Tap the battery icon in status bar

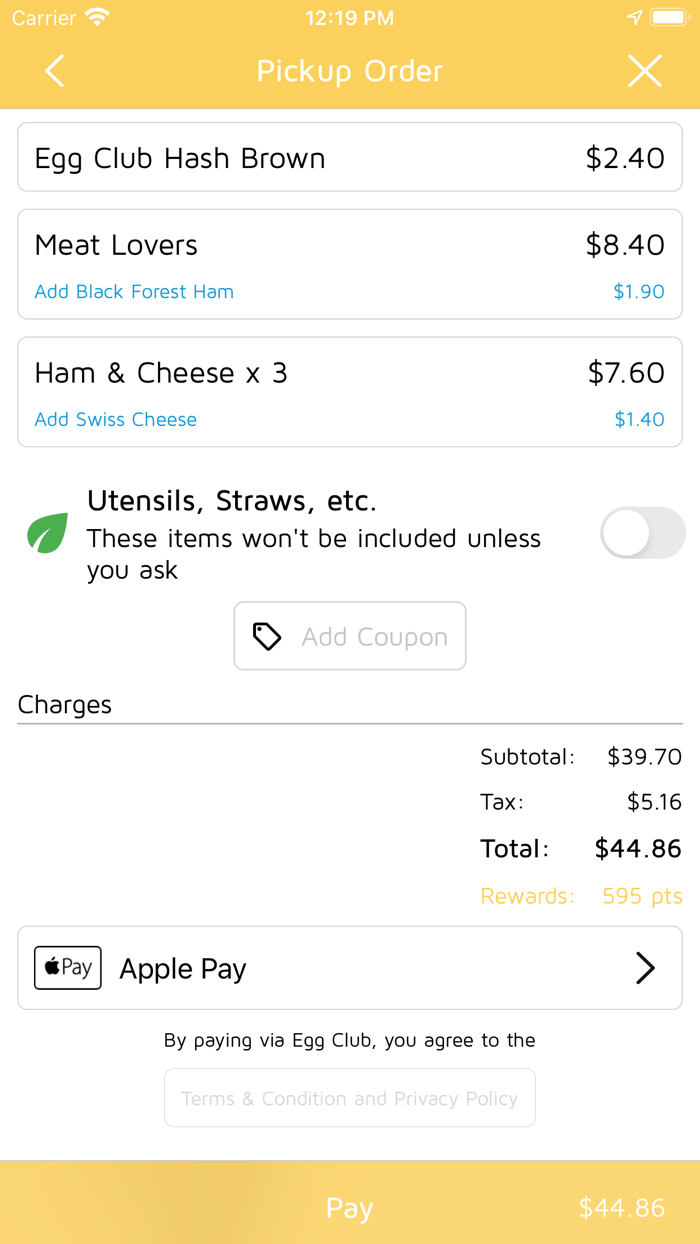click(669, 18)
